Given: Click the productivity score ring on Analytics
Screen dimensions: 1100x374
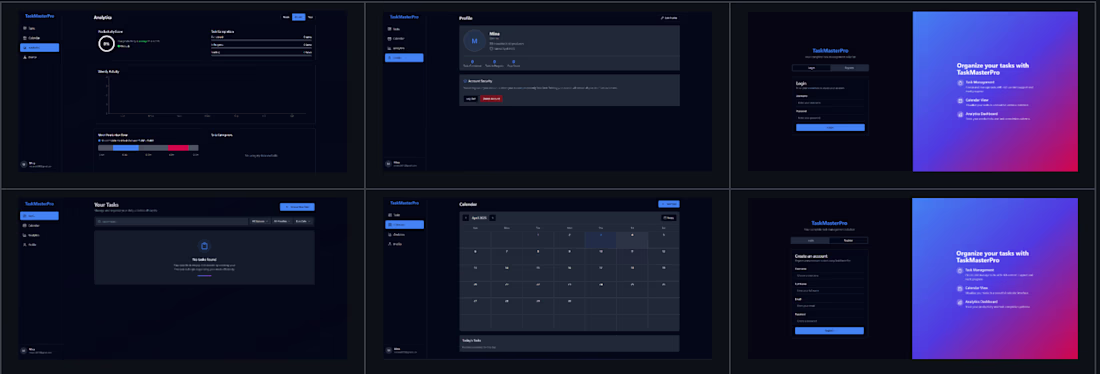Looking at the screenshot, I should [107, 44].
